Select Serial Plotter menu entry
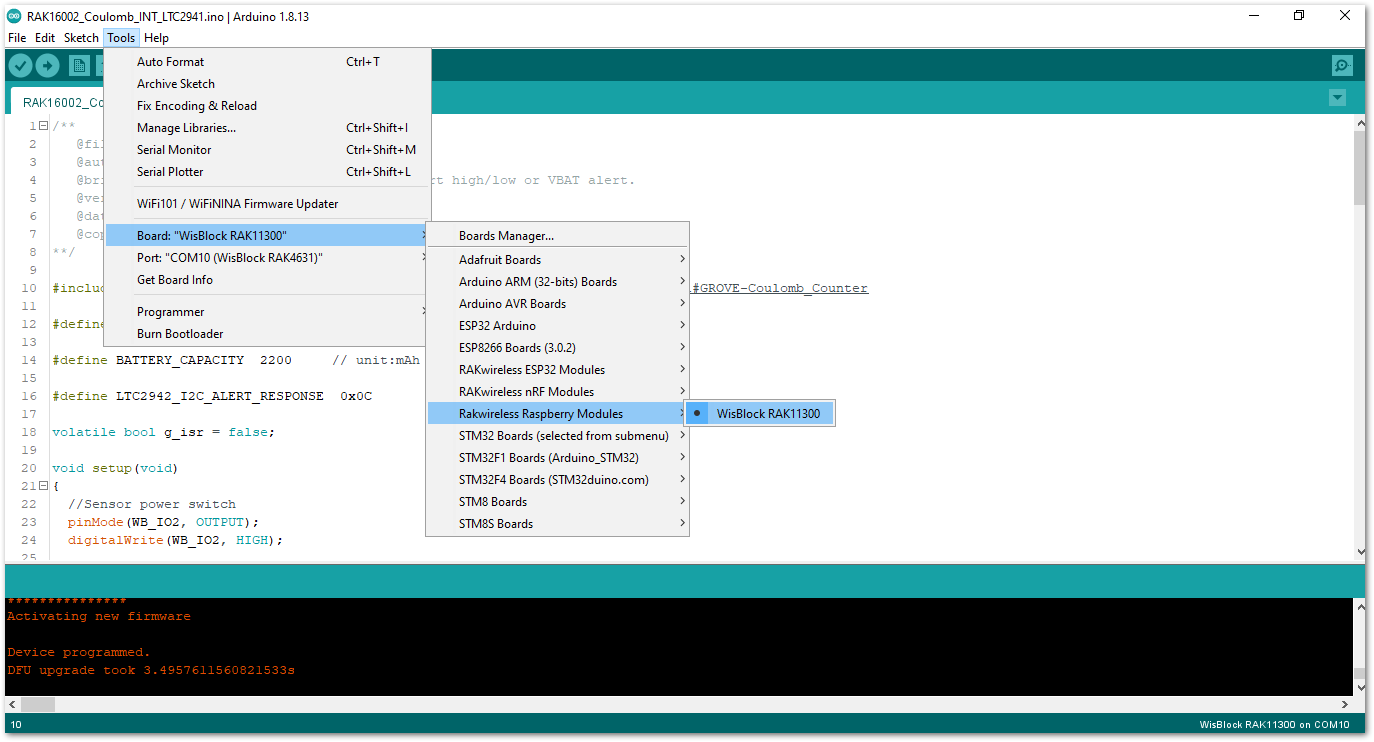The image size is (1374, 742). click(268, 172)
